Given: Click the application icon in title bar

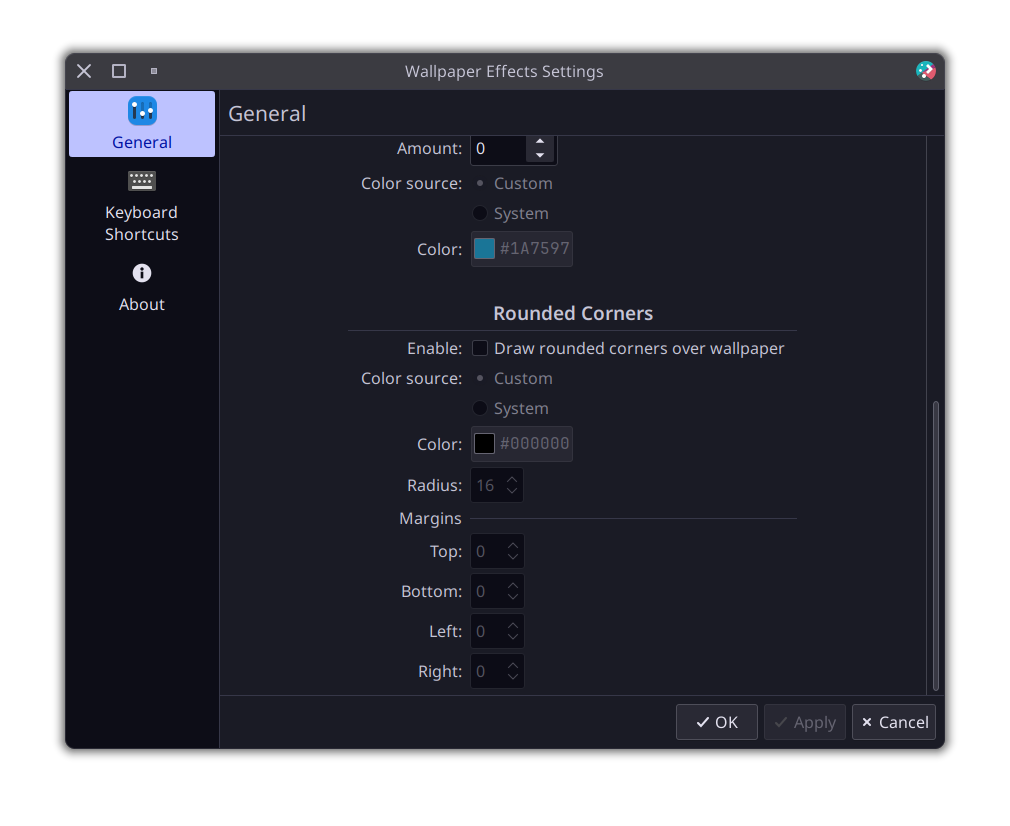Looking at the screenshot, I should 926,71.
